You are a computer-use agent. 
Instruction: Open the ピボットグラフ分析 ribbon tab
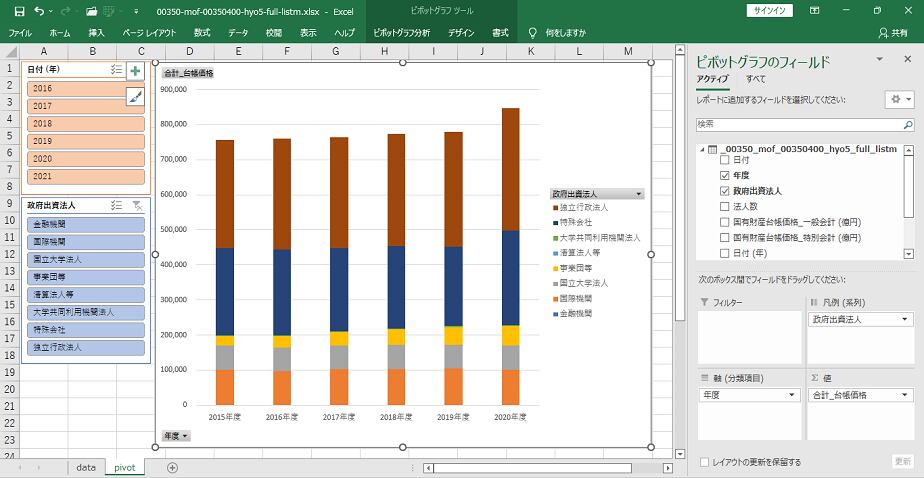pyautogui.click(x=400, y=33)
